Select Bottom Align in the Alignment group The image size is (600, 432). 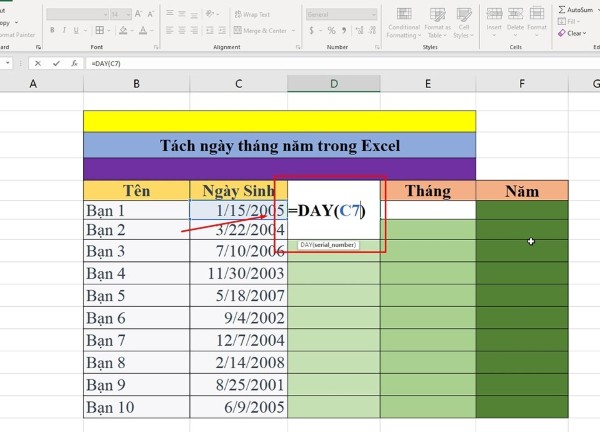[194, 14]
